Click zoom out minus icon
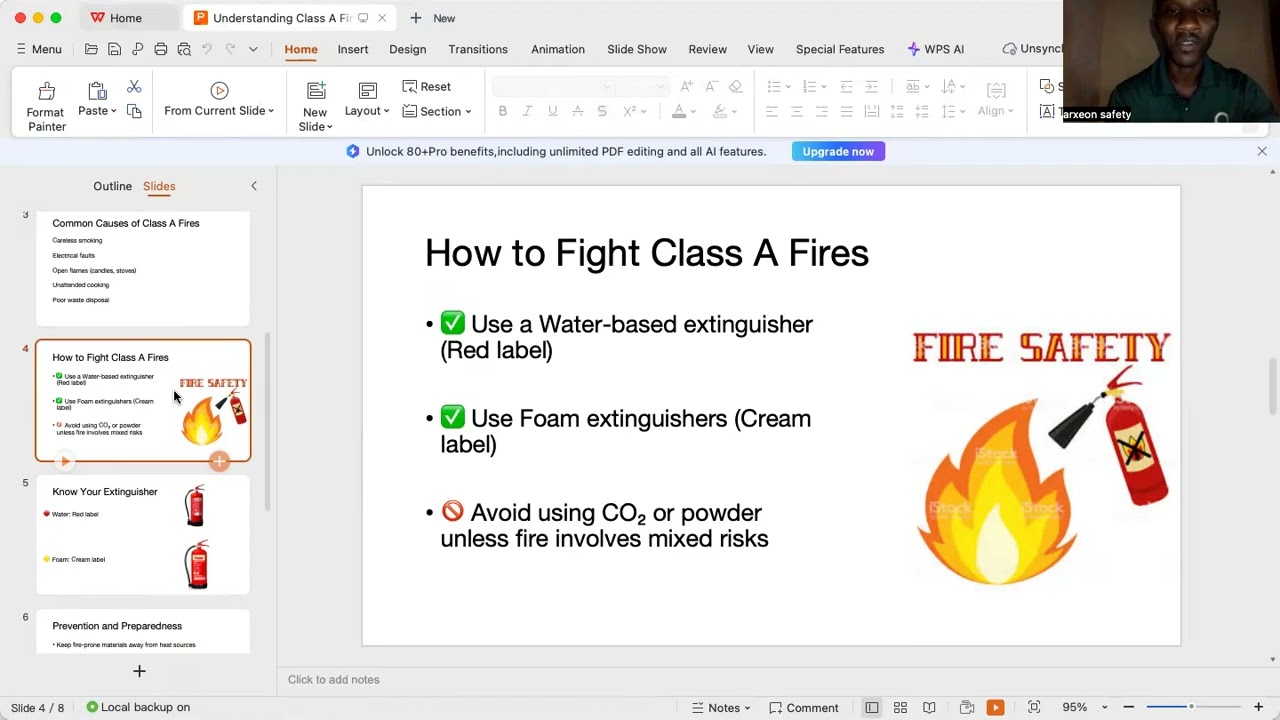This screenshot has width=1280, height=720. point(1128,708)
